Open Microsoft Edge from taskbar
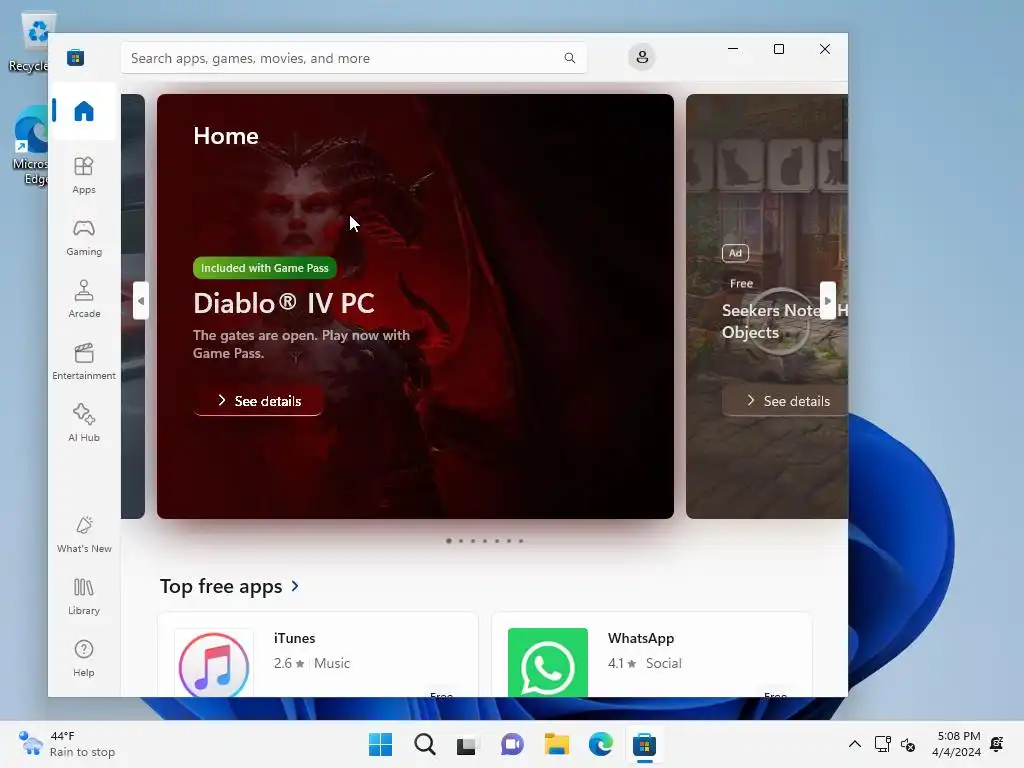The image size is (1024, 768). (600, 744)
